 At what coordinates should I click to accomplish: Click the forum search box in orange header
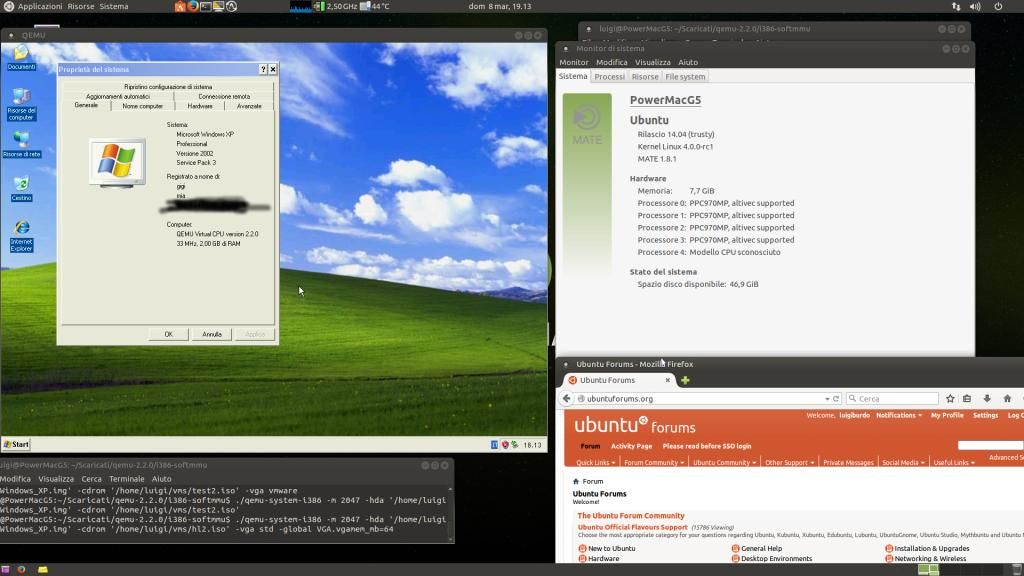click(990, 445)
